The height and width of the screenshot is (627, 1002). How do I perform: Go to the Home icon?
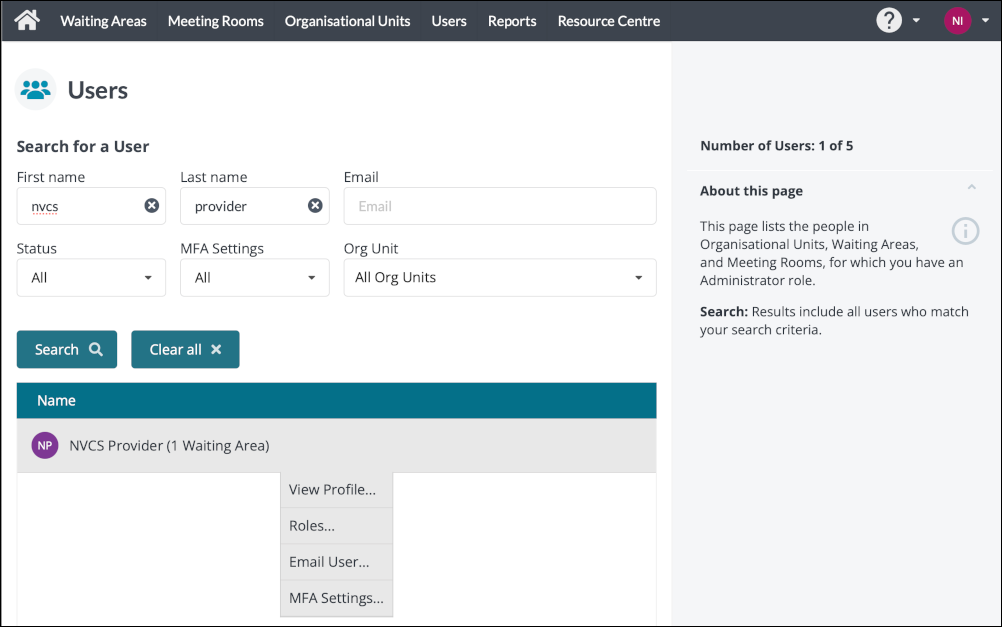click(x=27, y=20)
